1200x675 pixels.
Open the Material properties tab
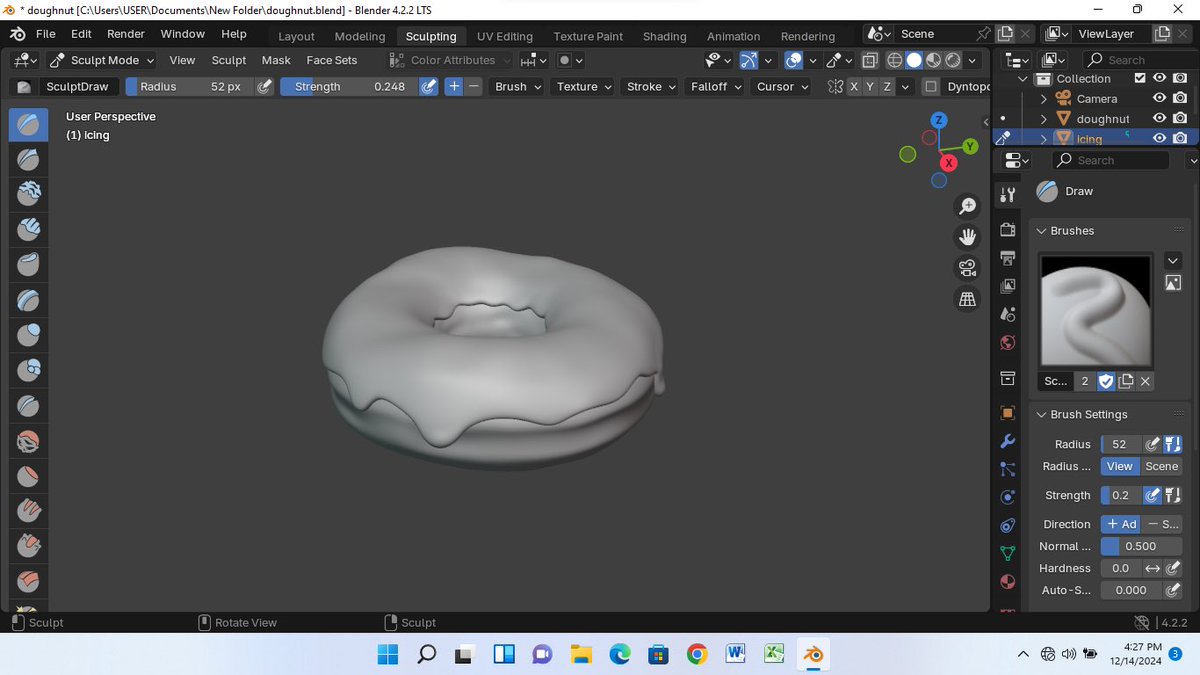[1008, 581]
